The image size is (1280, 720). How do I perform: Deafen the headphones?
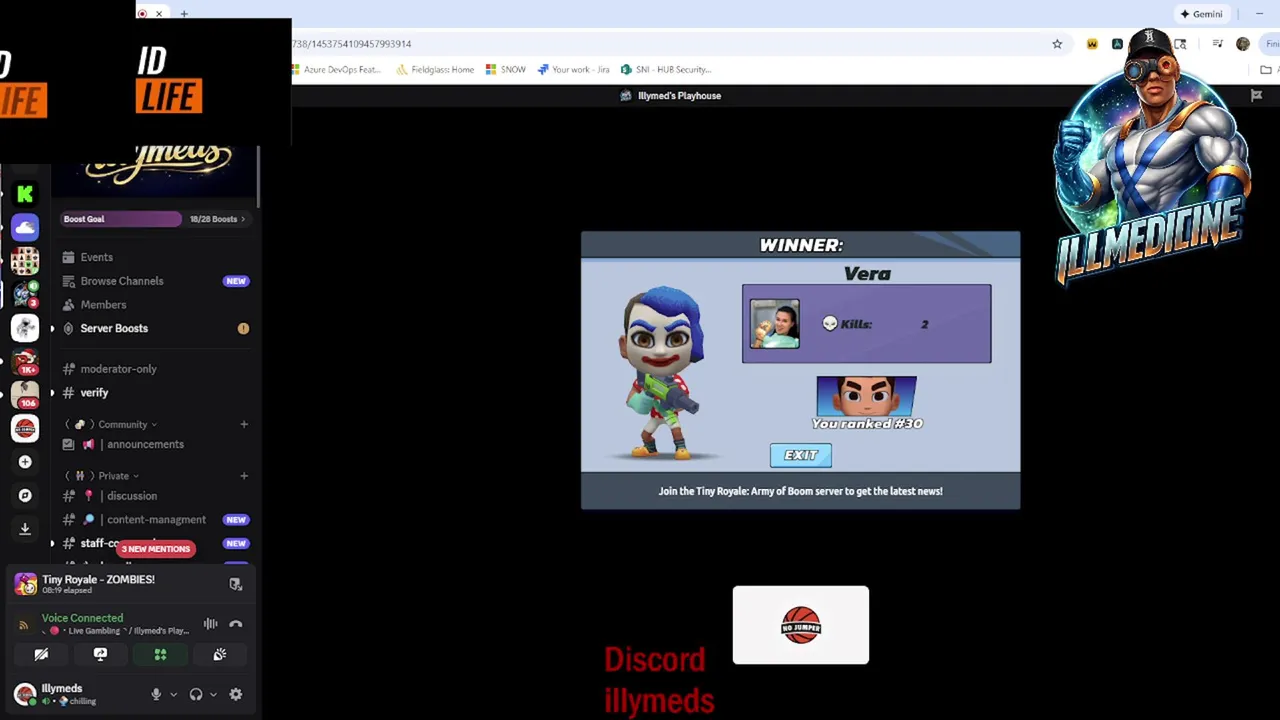tap(196, 694)
